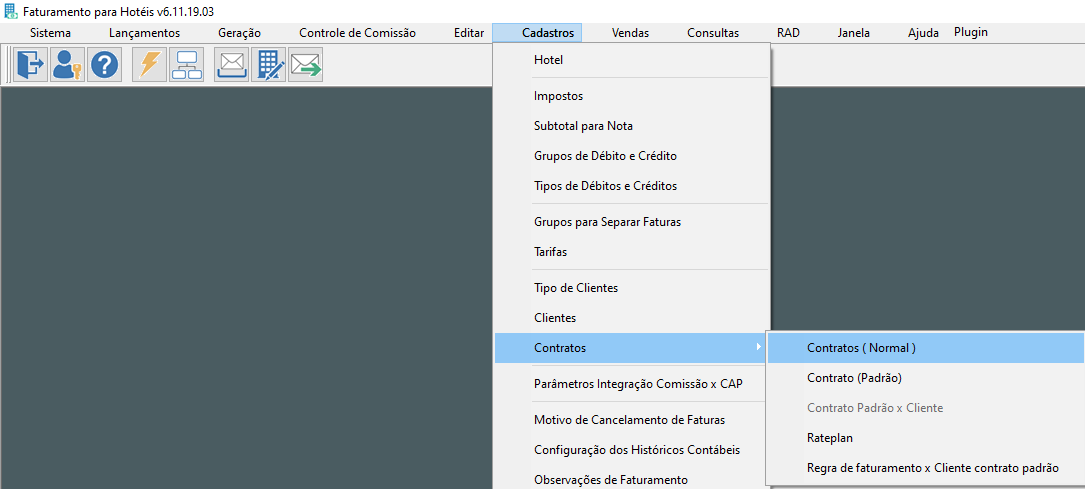Open the Consultas menu
The image size is (1085, 489).
[713, 33]
